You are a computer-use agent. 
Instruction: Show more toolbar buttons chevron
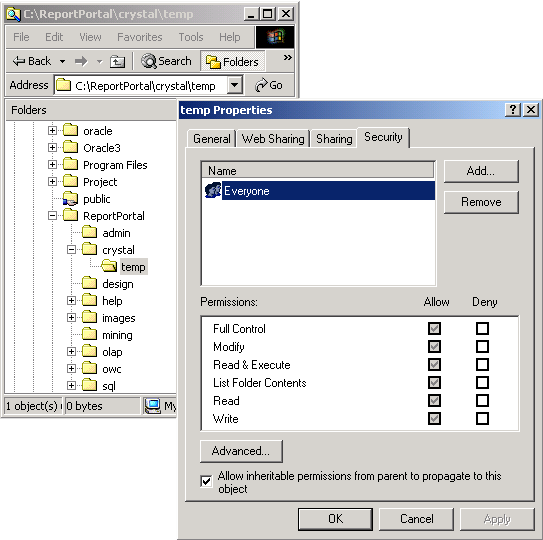(287, 58)
